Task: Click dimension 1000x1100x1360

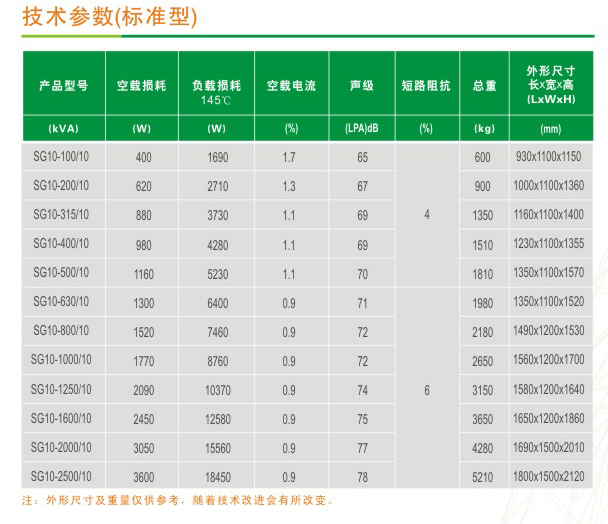Action: point(549,185)
